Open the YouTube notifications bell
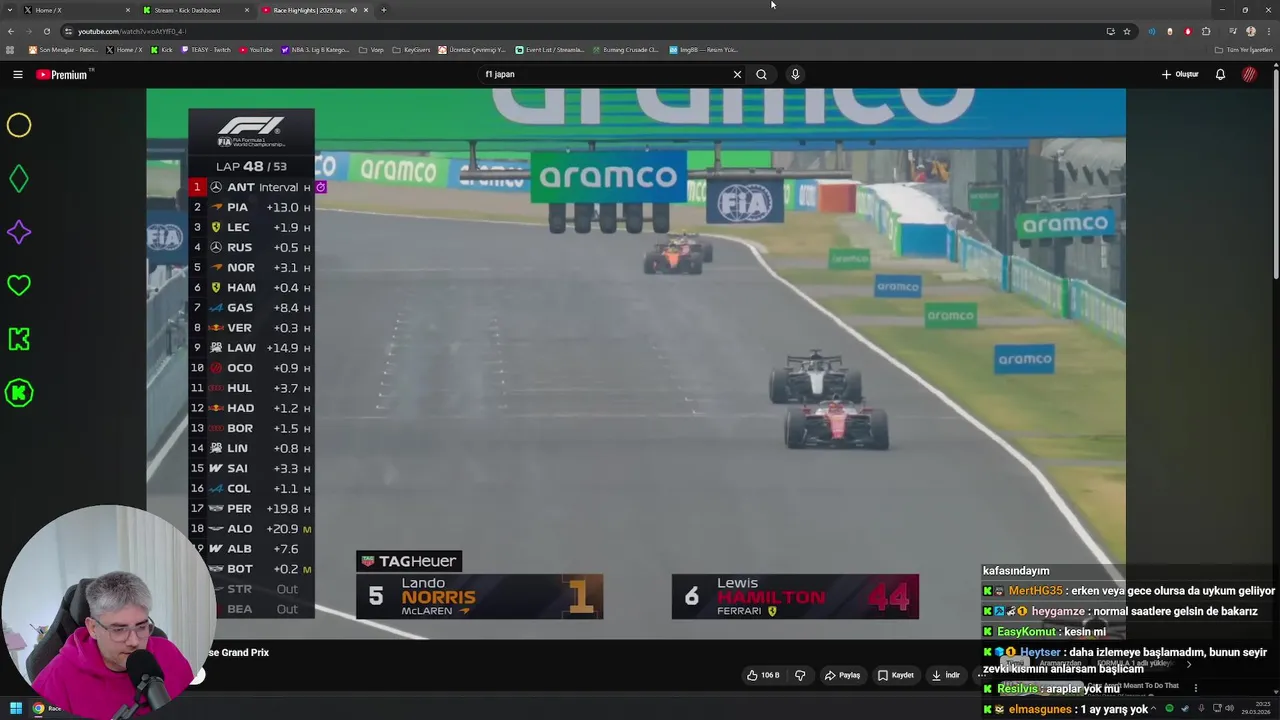This screenshot has height=720, width=1280. (x=1220, y=74)
